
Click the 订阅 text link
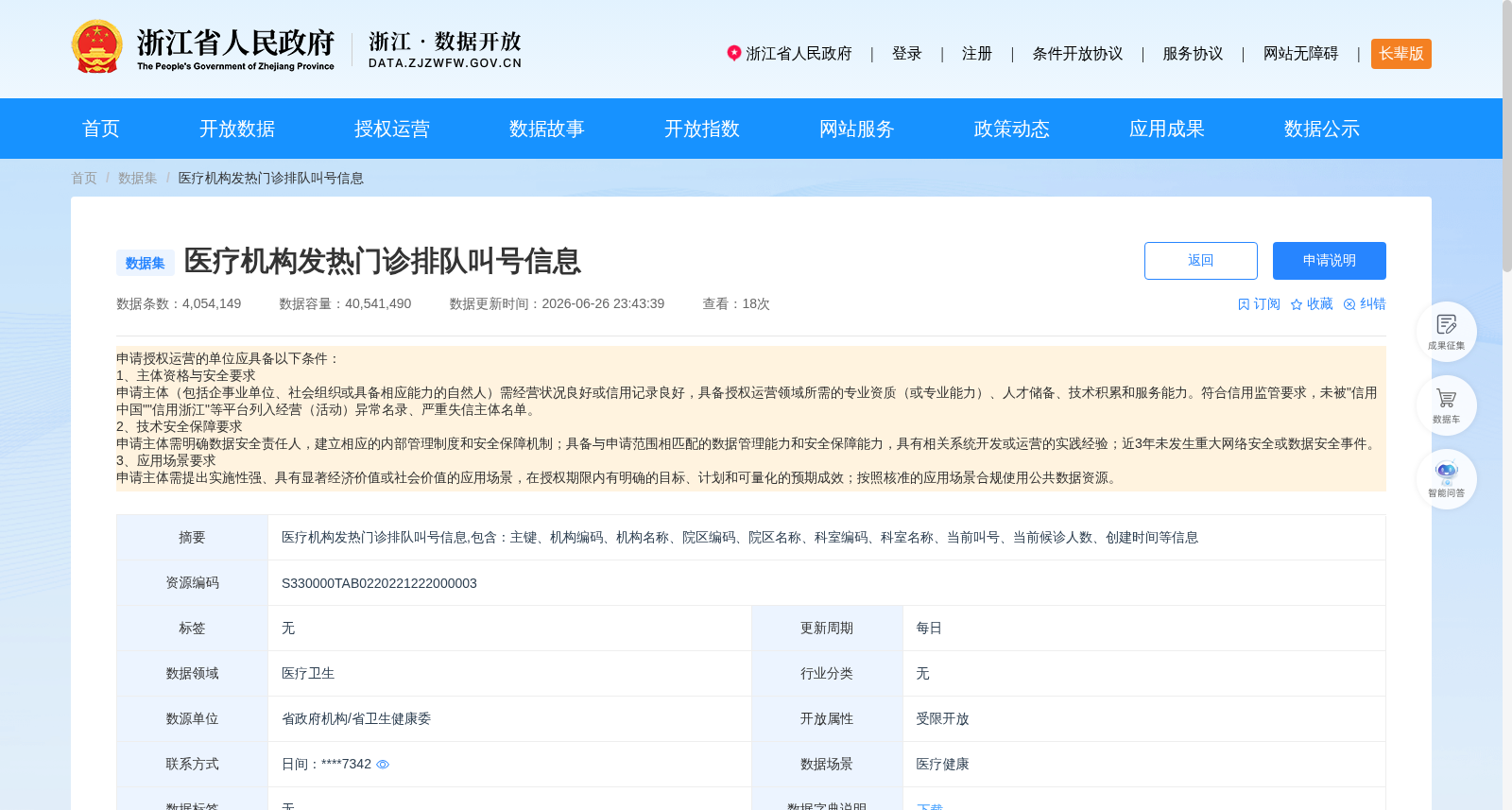[x=1266, y=304]
